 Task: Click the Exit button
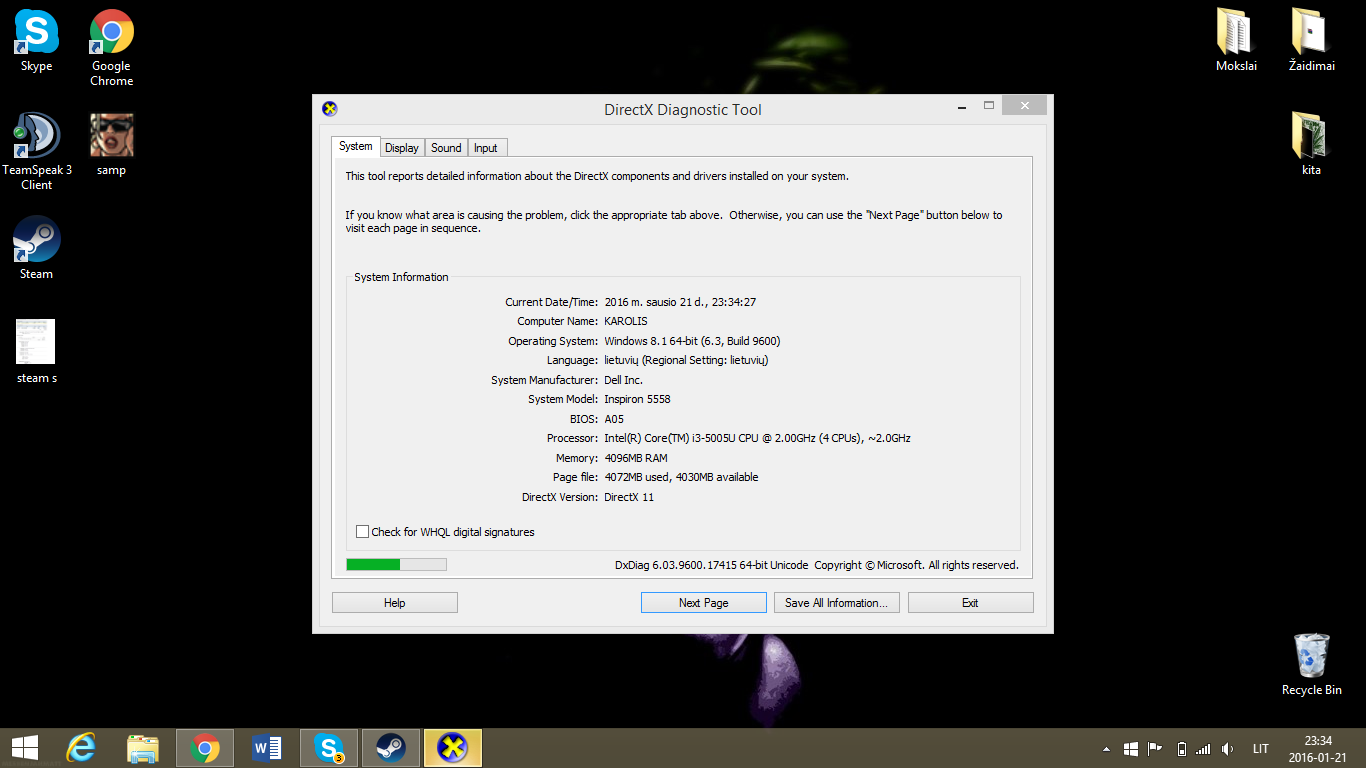click(x=970, y=603)
